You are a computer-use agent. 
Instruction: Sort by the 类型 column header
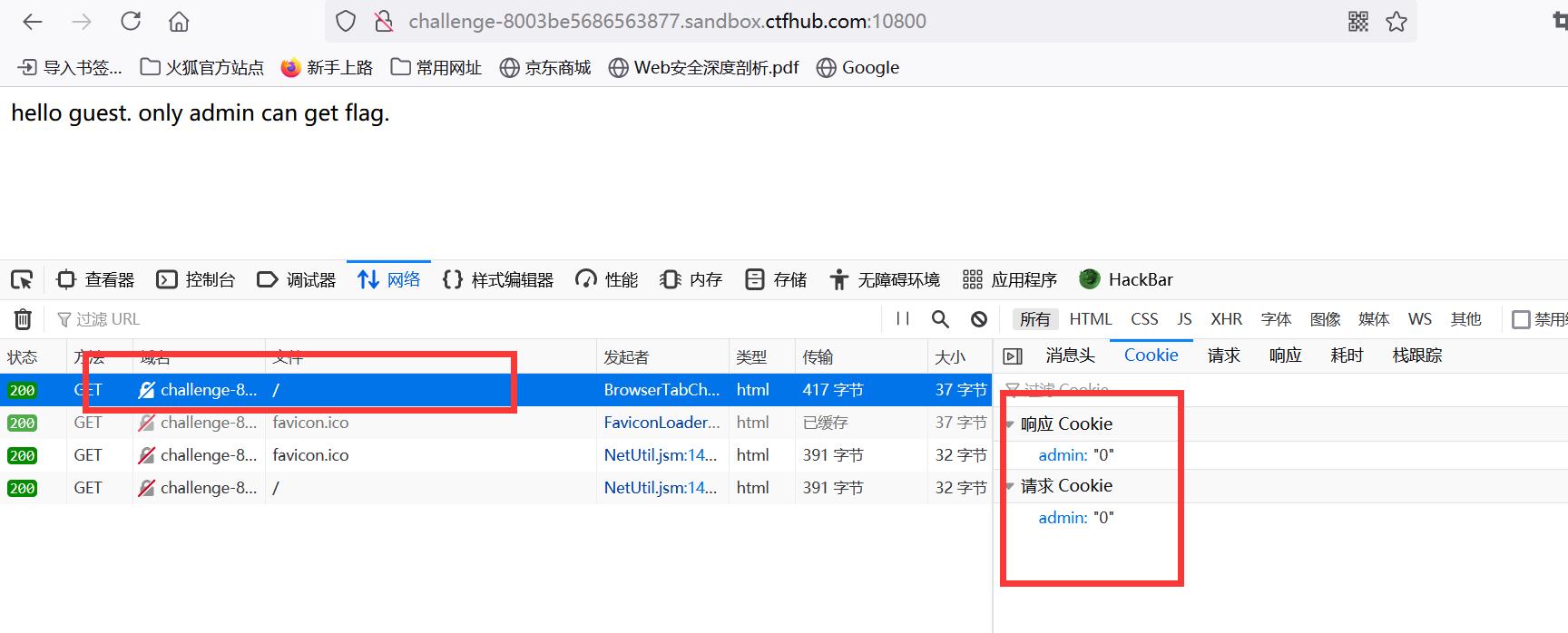point(762,357)
